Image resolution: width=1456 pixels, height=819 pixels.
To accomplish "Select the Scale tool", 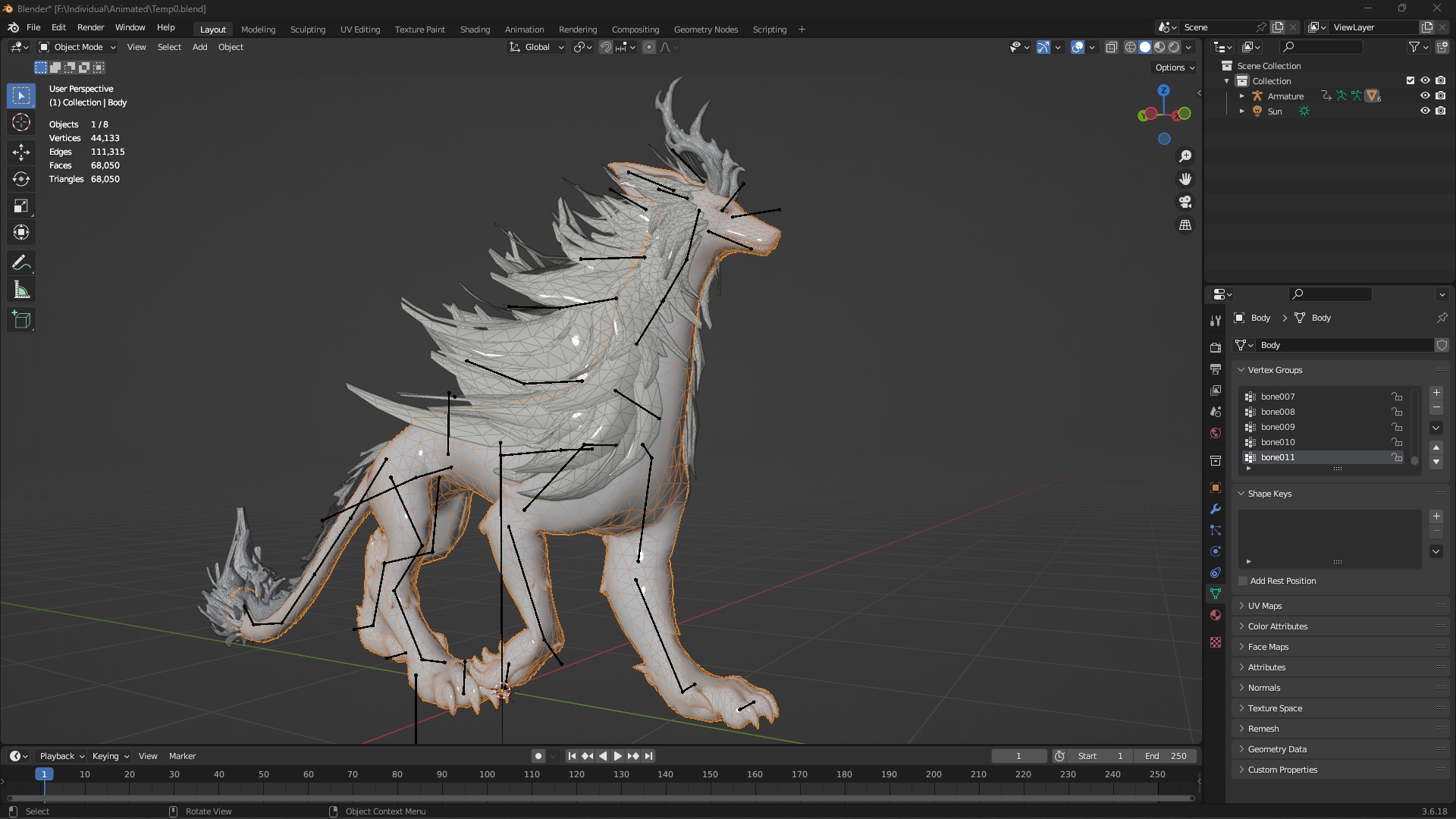I will (21, 206).
